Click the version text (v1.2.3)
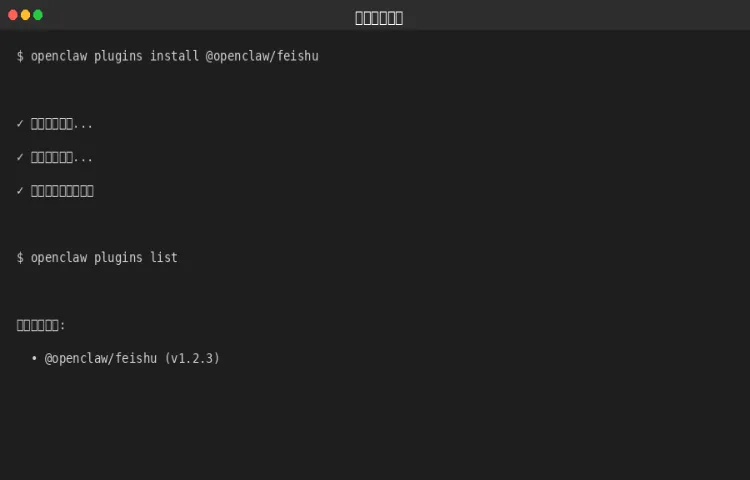The height and width of the screenshot is (480, 750). (x=192, y=359)
